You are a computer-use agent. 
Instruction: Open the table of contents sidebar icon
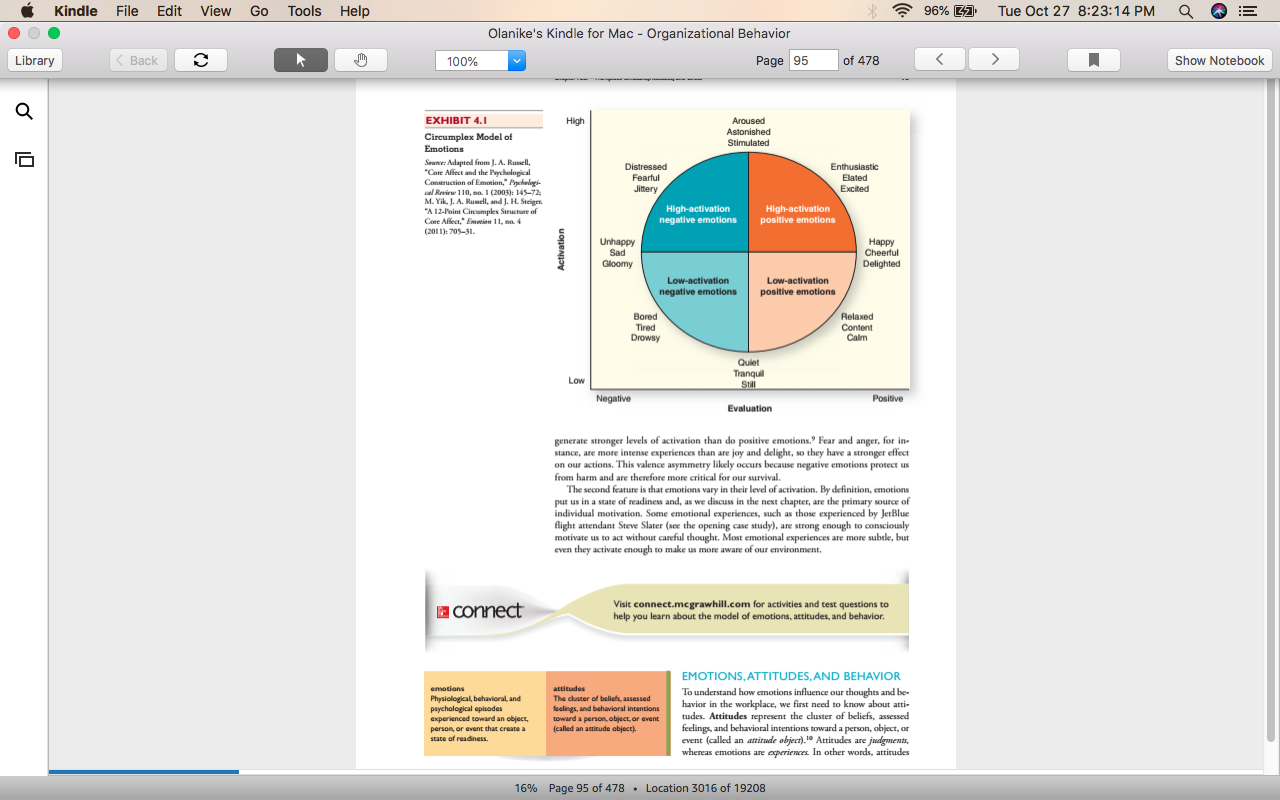pyautogui.click(x=24, y=159)
